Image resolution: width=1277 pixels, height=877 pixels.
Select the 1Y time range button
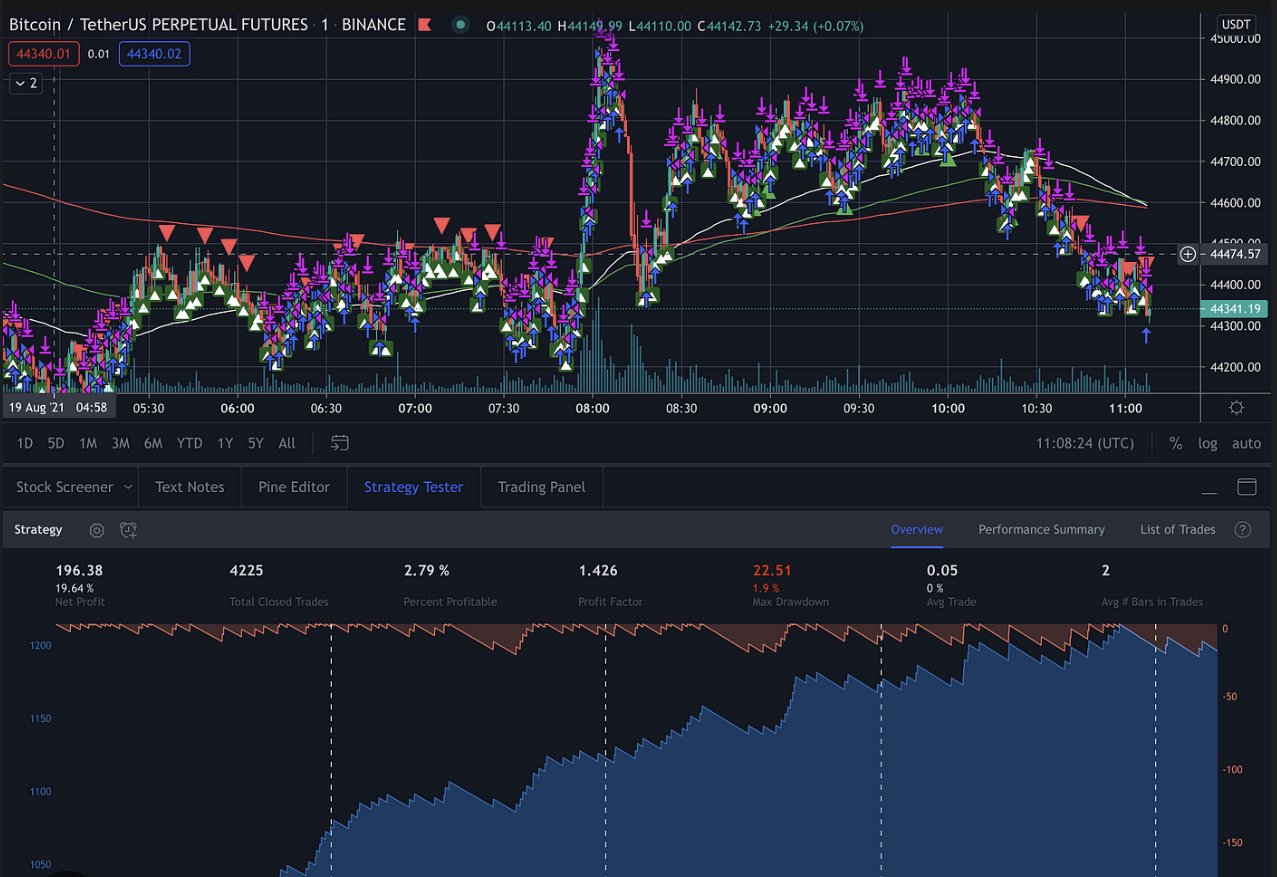click(x=225, y=443)
